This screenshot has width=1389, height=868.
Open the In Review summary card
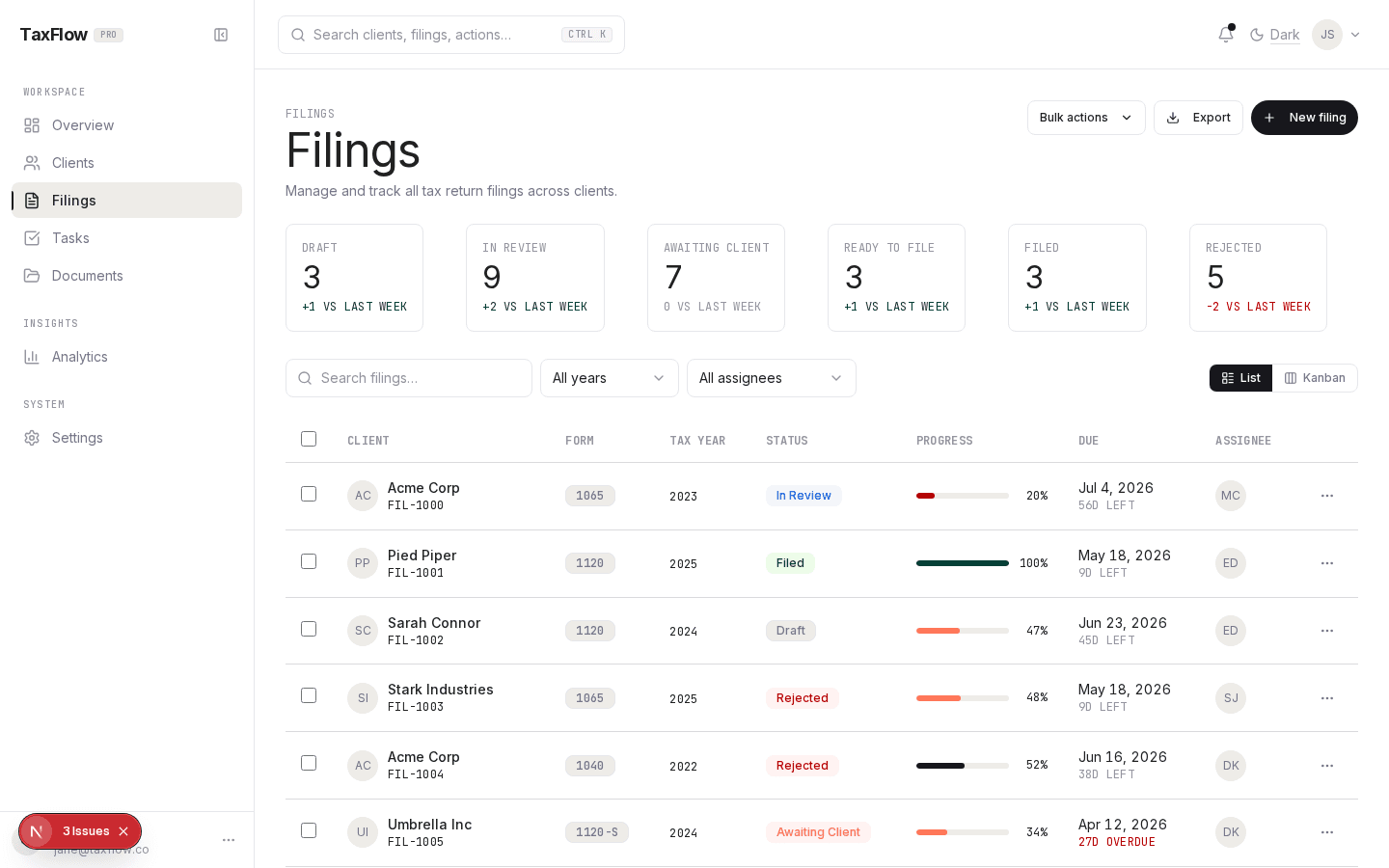pos(535,278)
